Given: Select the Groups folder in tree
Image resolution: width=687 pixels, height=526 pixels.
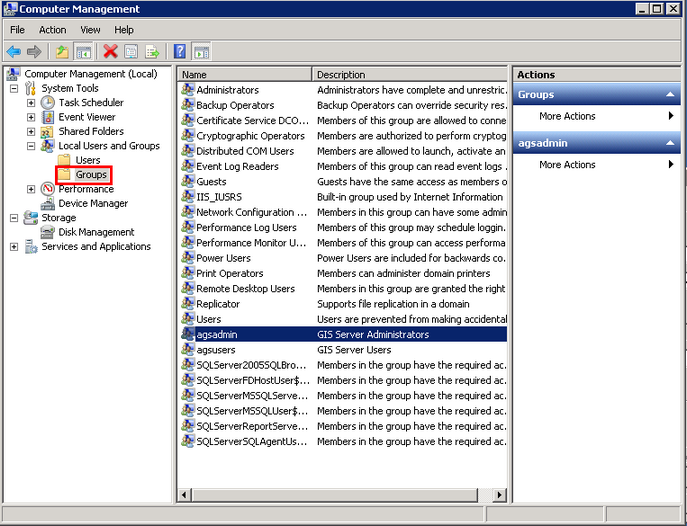Looking at the screenshot, I should pyautogui.click(x=91, y=174).
